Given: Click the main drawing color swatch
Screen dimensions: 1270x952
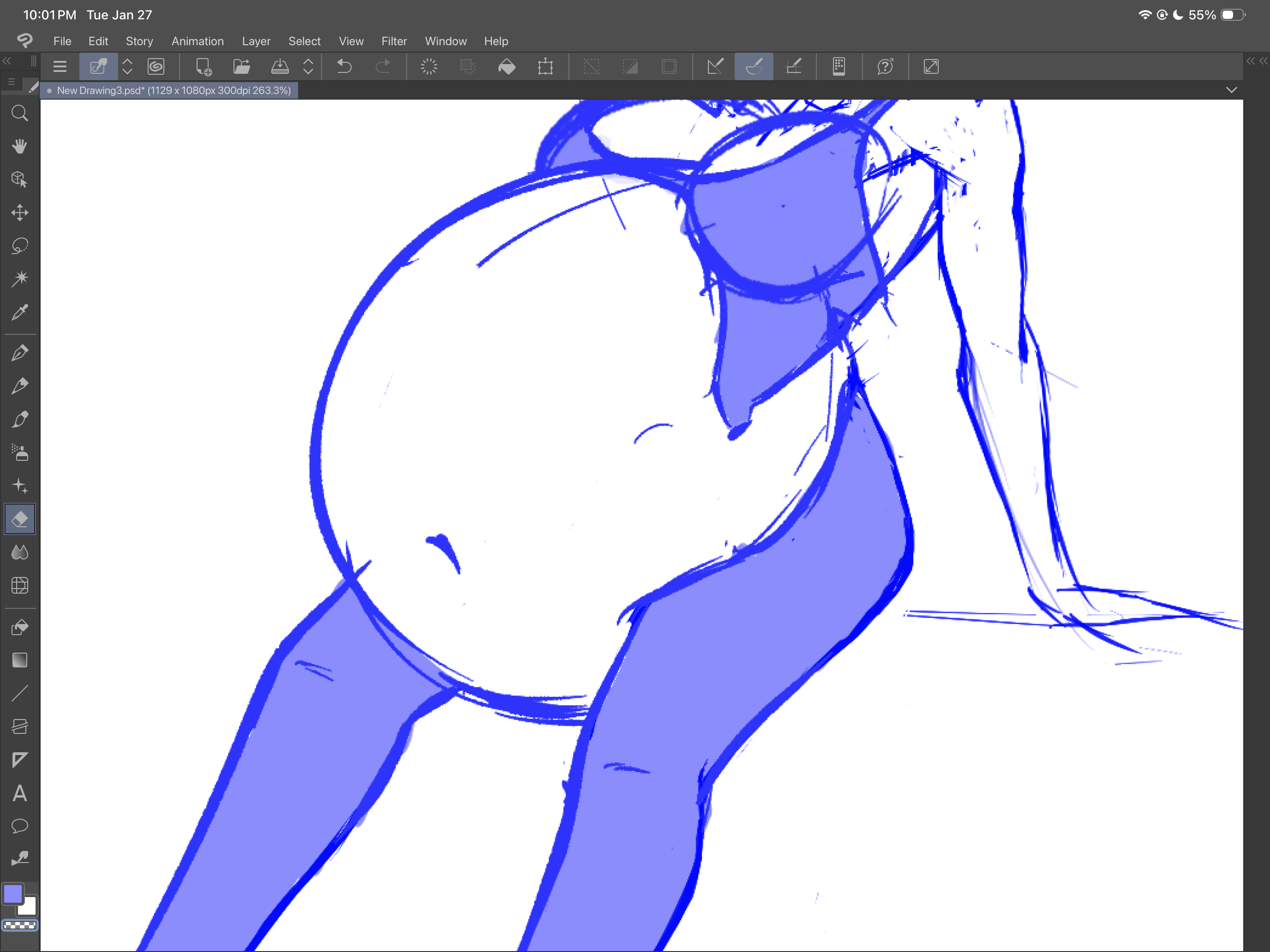Looking at the screenshot, I should point(13,894).
